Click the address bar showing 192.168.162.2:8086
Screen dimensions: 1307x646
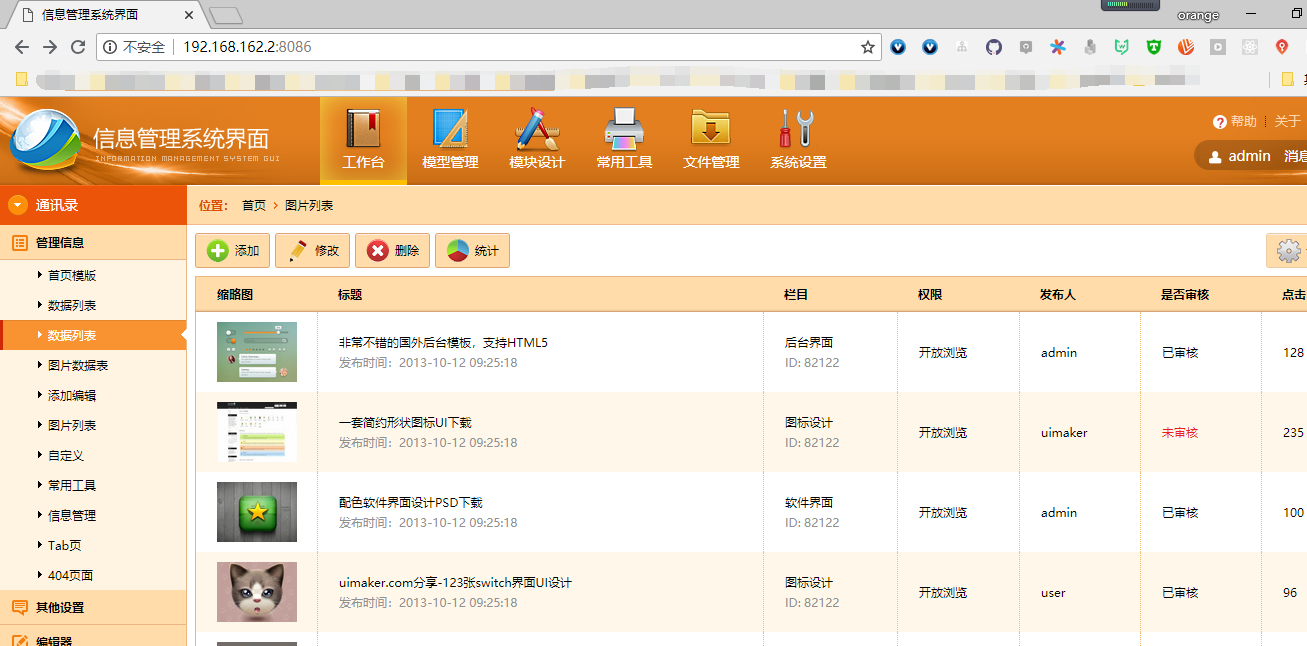490,47
